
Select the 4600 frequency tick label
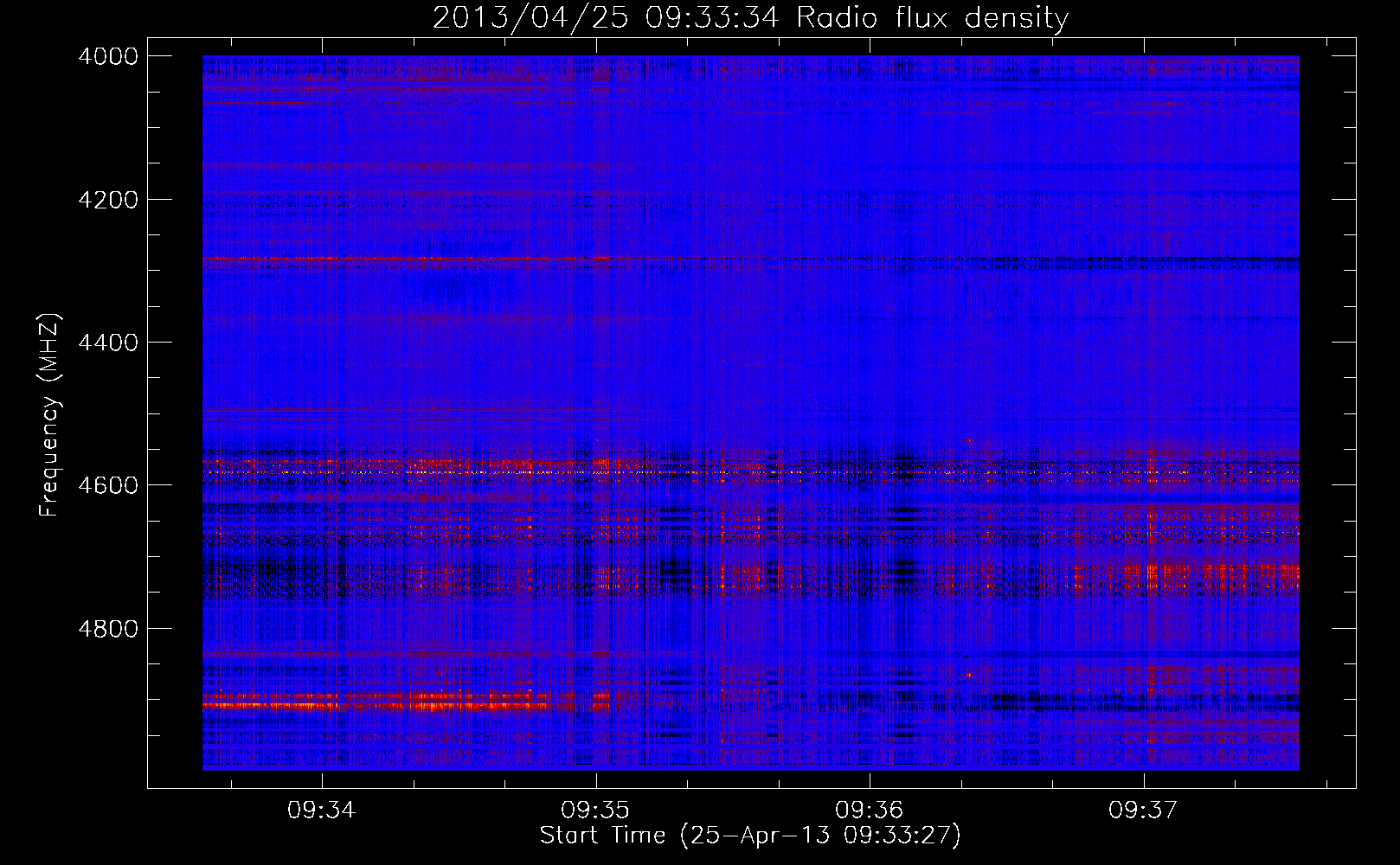tap(108, 485)
